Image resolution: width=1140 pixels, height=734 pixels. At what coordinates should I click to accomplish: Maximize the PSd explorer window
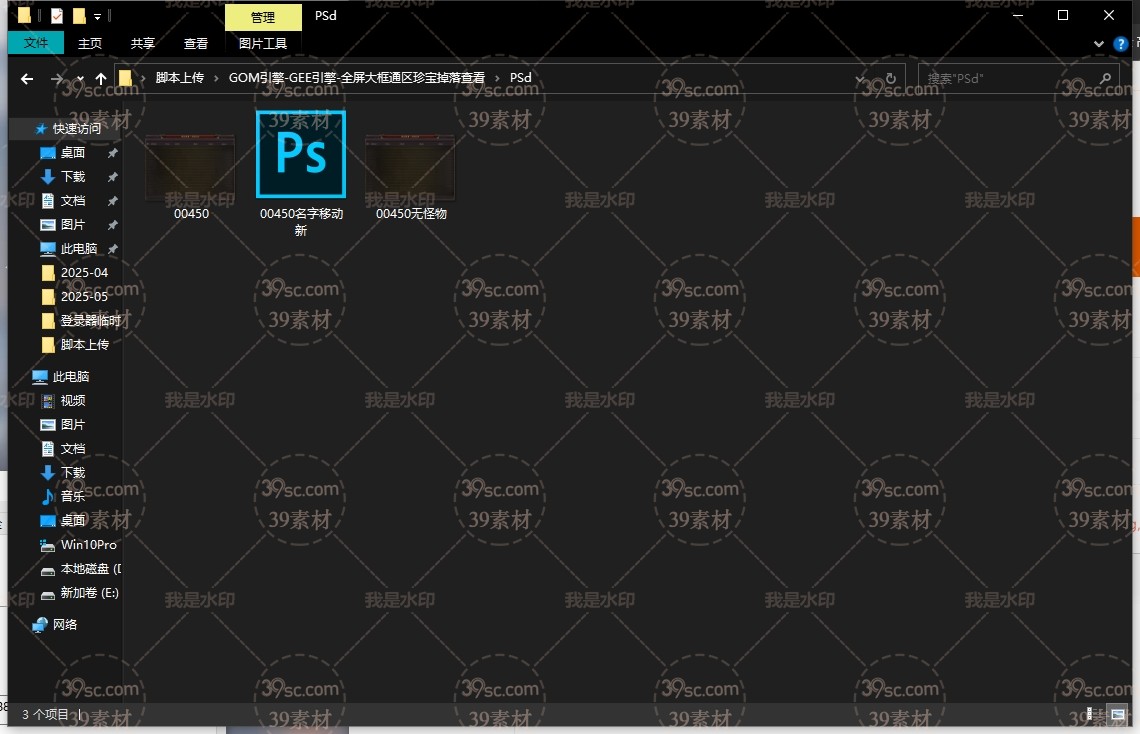1063,15
